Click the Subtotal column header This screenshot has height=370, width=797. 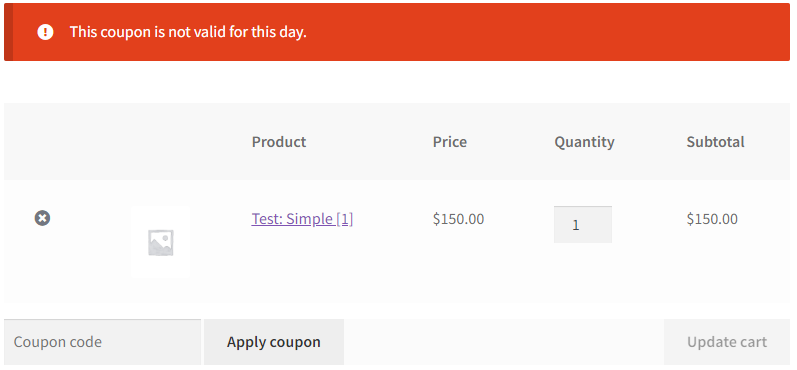[x=715, y=141]
